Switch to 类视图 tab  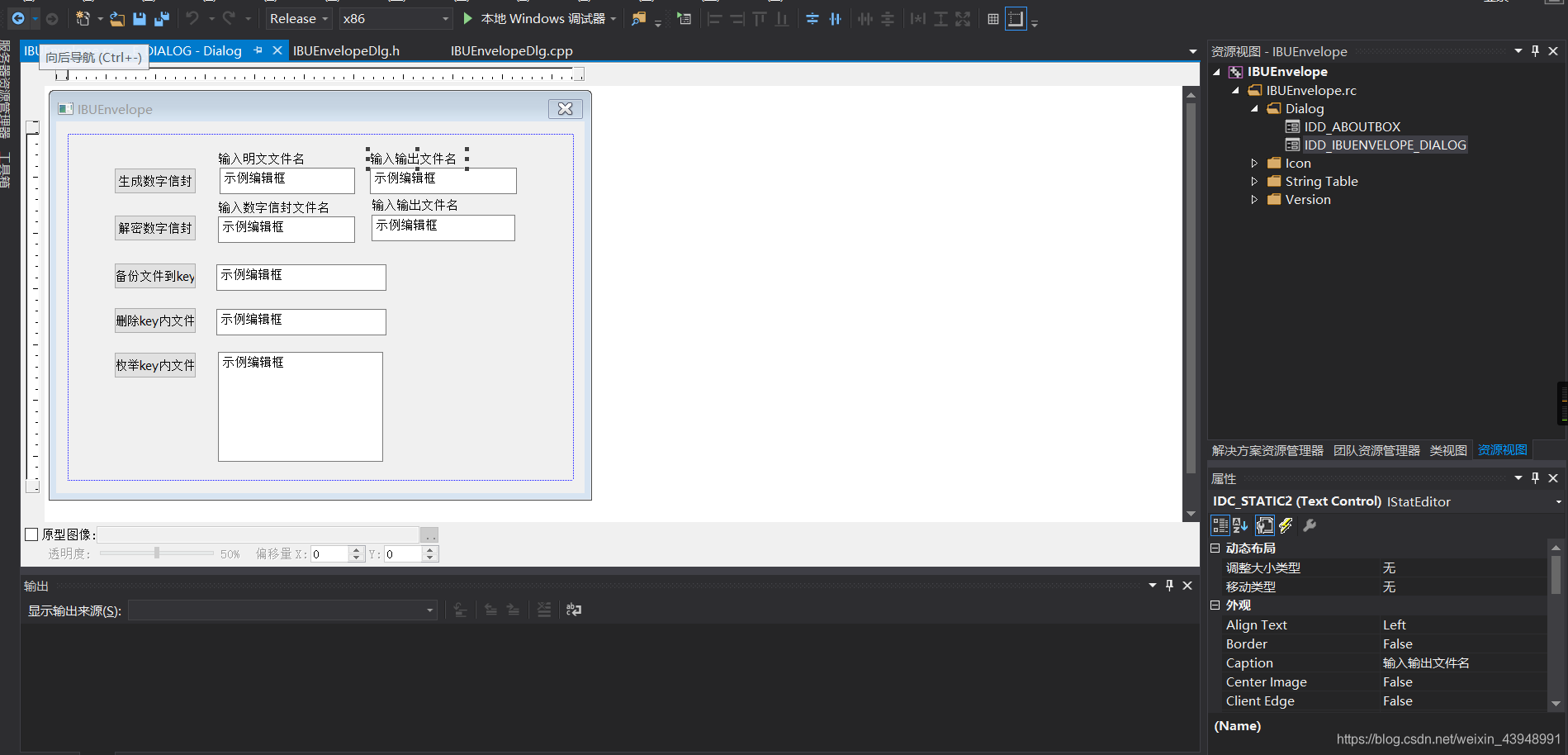[x=1448, y=450]
